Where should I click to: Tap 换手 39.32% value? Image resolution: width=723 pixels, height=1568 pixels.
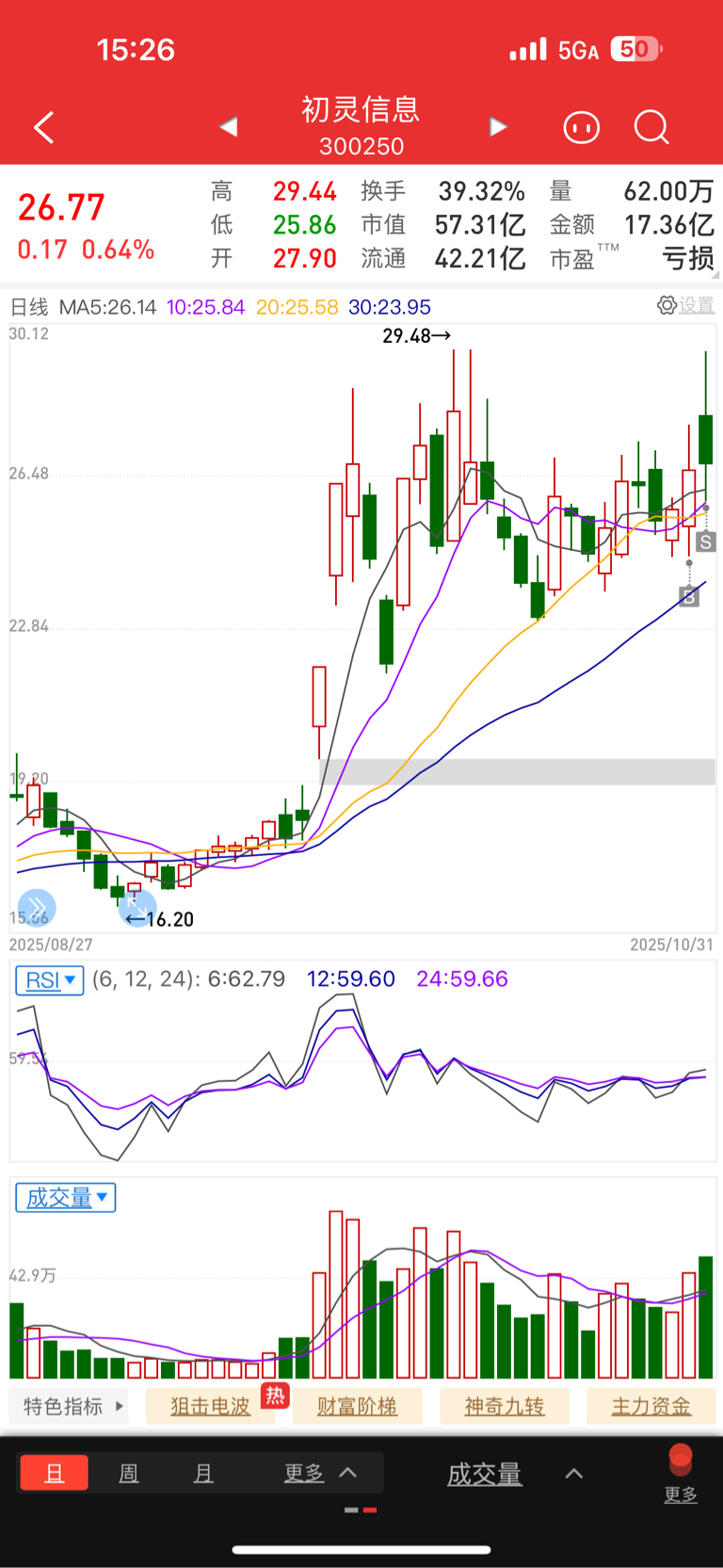481,191
